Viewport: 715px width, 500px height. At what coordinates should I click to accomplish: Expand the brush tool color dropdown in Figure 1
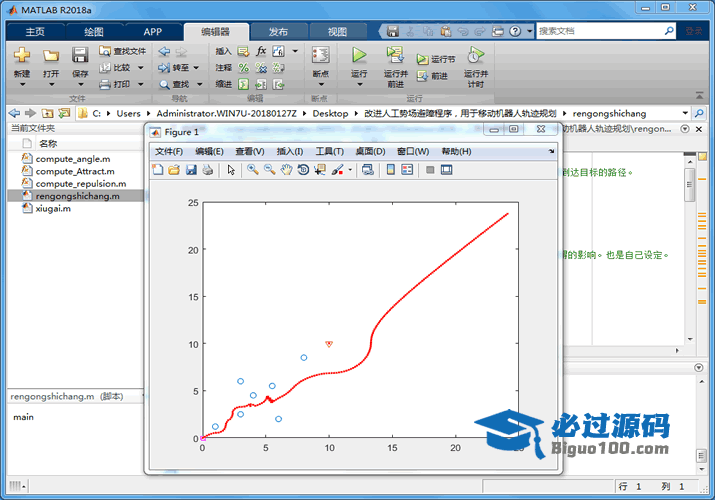click(x=350, y=170)
